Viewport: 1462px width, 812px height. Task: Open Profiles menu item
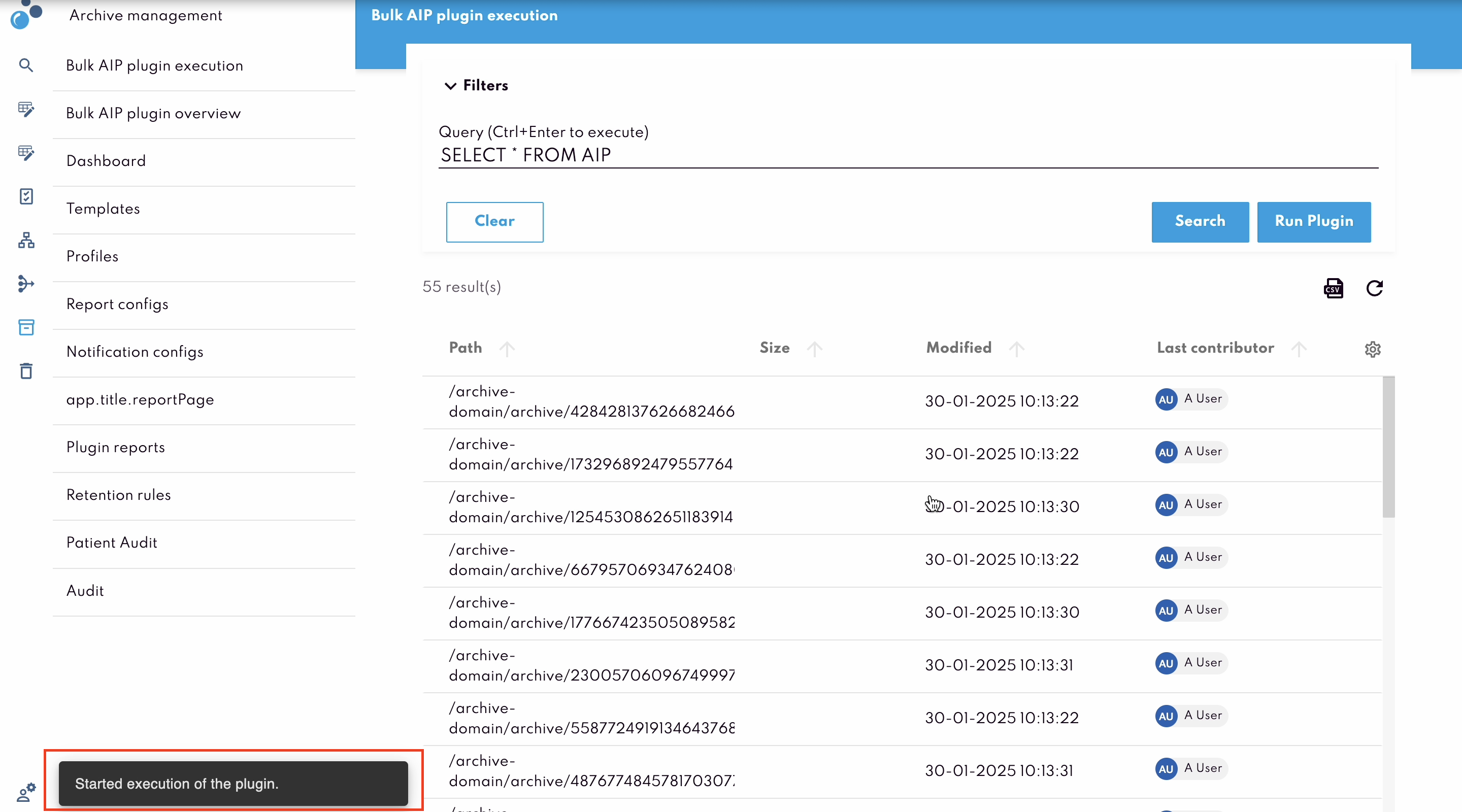click(204, 256)
